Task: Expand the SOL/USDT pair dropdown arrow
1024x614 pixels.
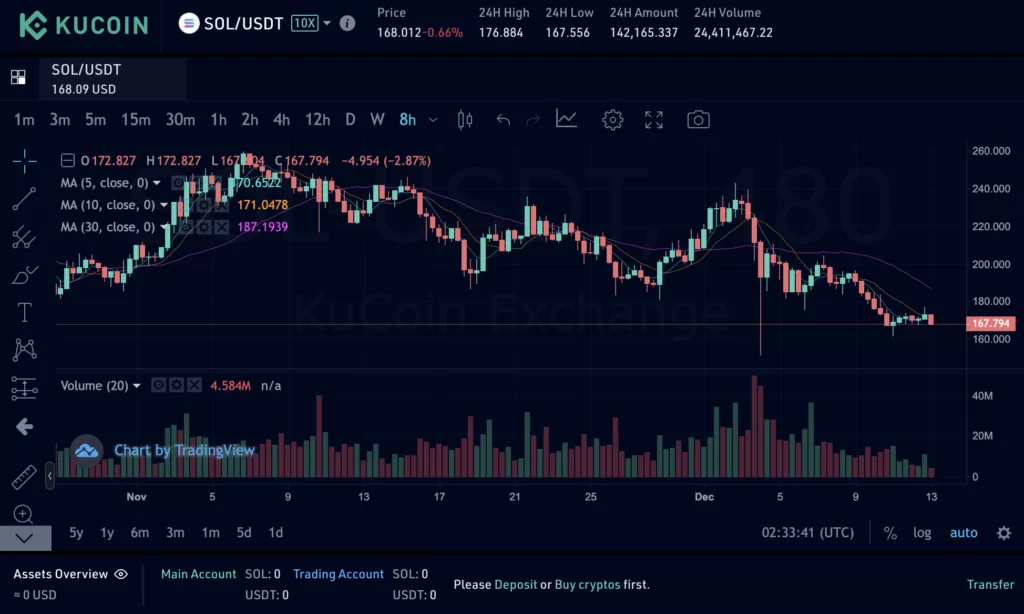Action: (x=327, y=24)
